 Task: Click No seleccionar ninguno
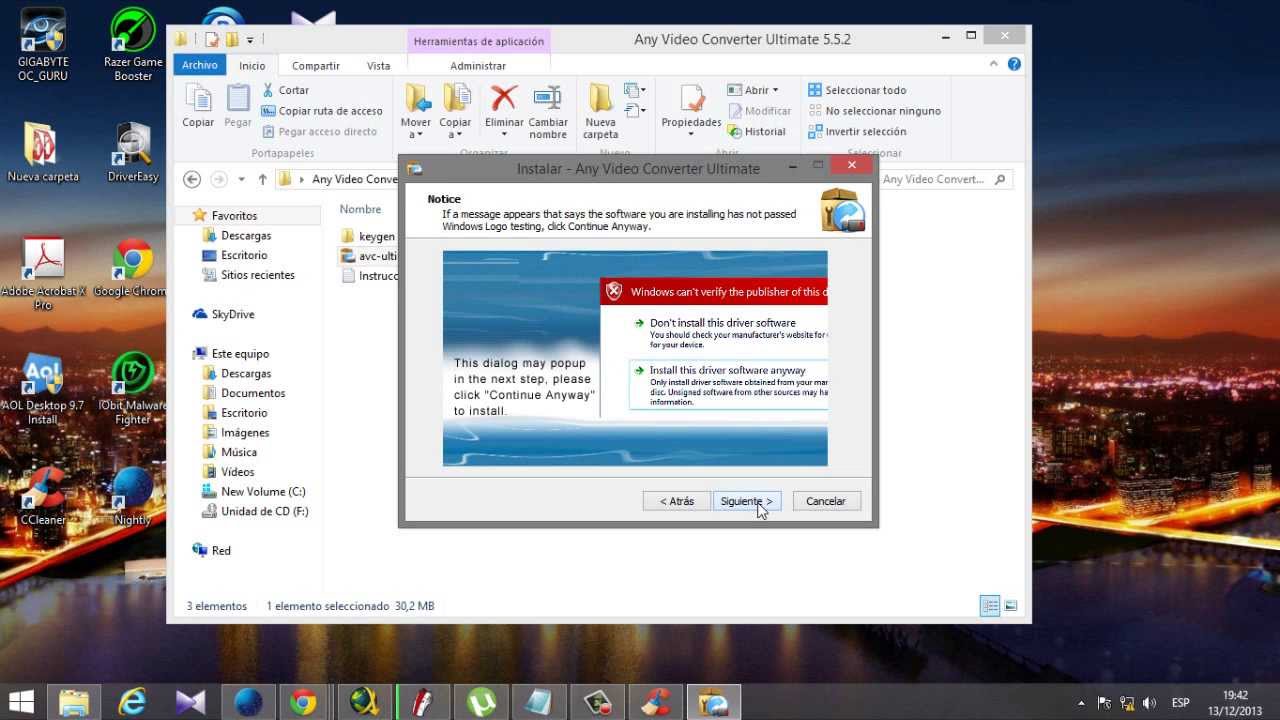pos(874,111)
